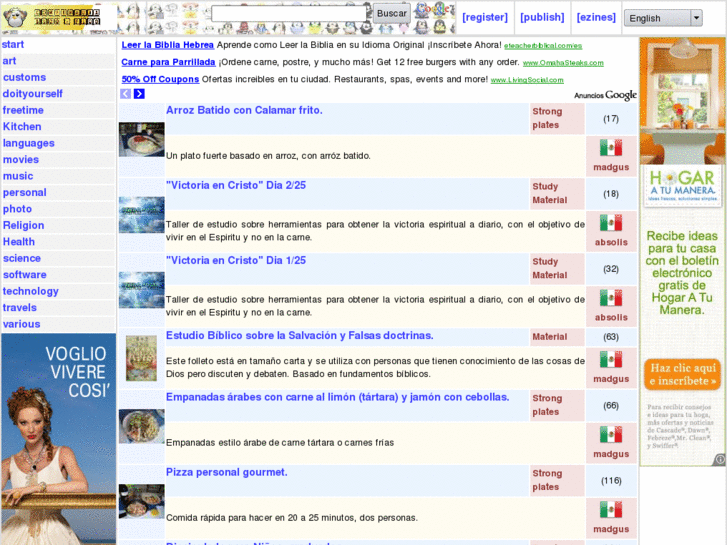This screenshot has width=727, height=545.
Task: Click Mexico flag in Empanadas árabes row
Action: [x=611, y=435]
